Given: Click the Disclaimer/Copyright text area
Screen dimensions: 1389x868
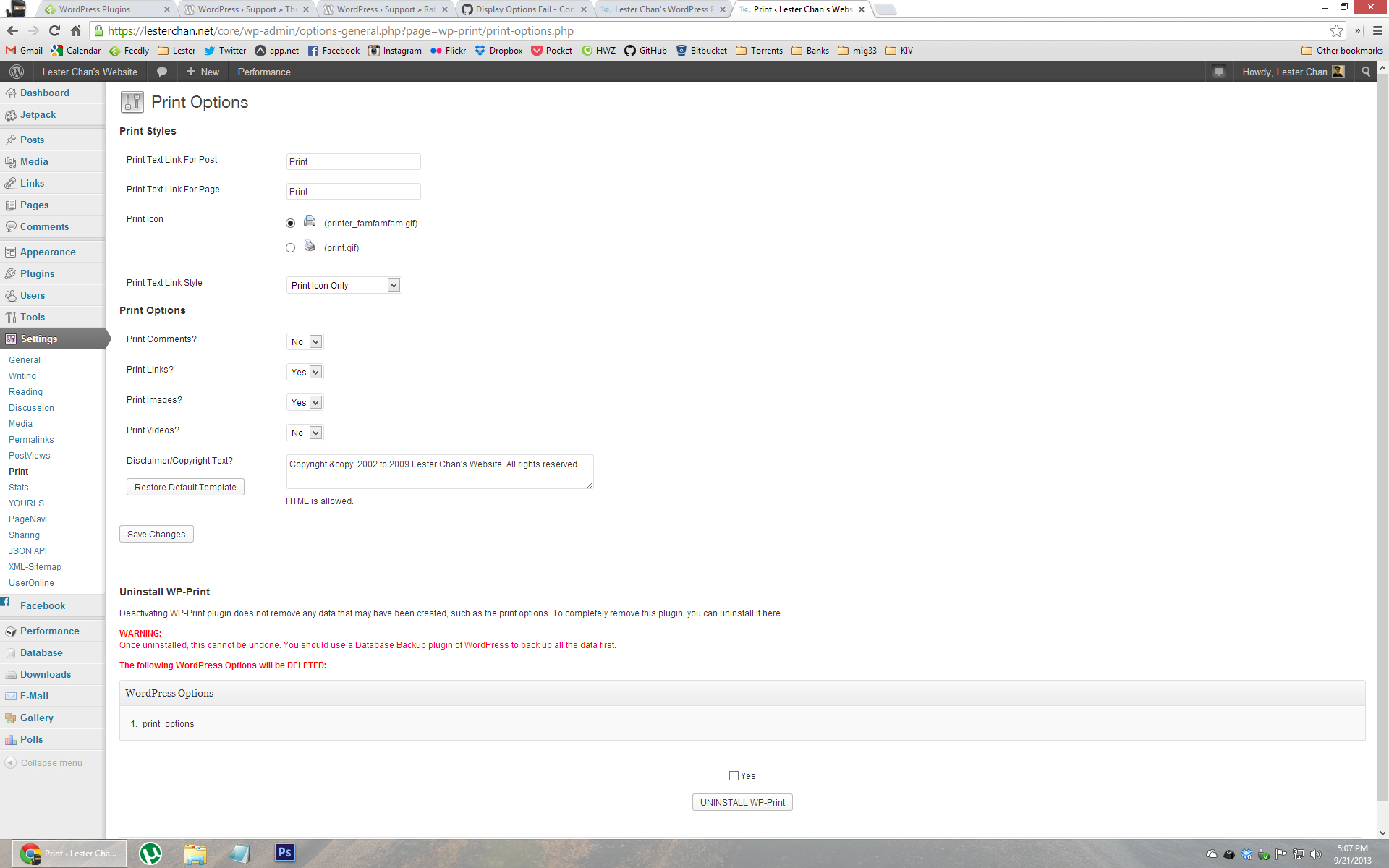Looking at the screenshot, I should pyautogui.click(x=440, y=472).
